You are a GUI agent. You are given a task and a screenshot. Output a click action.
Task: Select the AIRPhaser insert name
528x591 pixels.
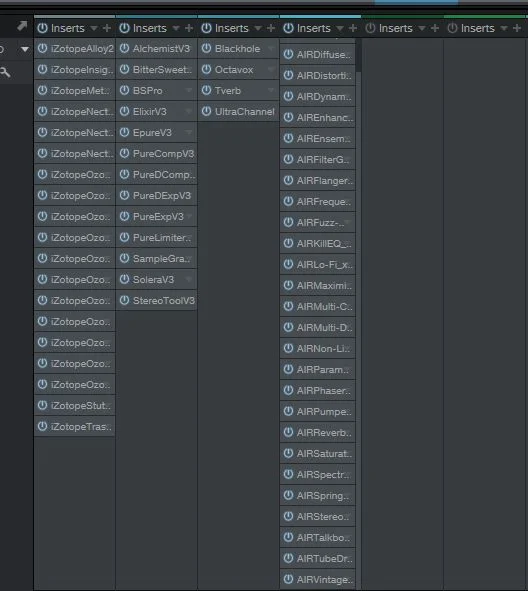pyautogui.click(x=324, y=391)
